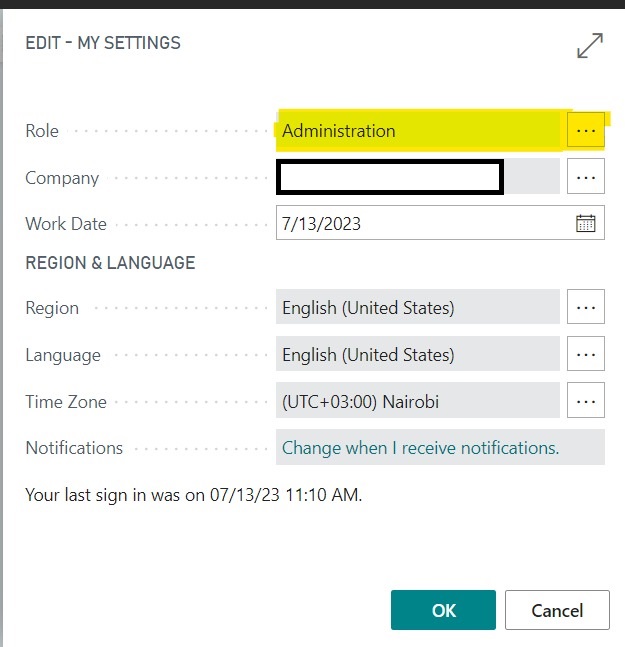The width and height of the screenshot is (625, 647).
Task: Dismiss the dialog with Cancel
Action: (x=557, y=610)
